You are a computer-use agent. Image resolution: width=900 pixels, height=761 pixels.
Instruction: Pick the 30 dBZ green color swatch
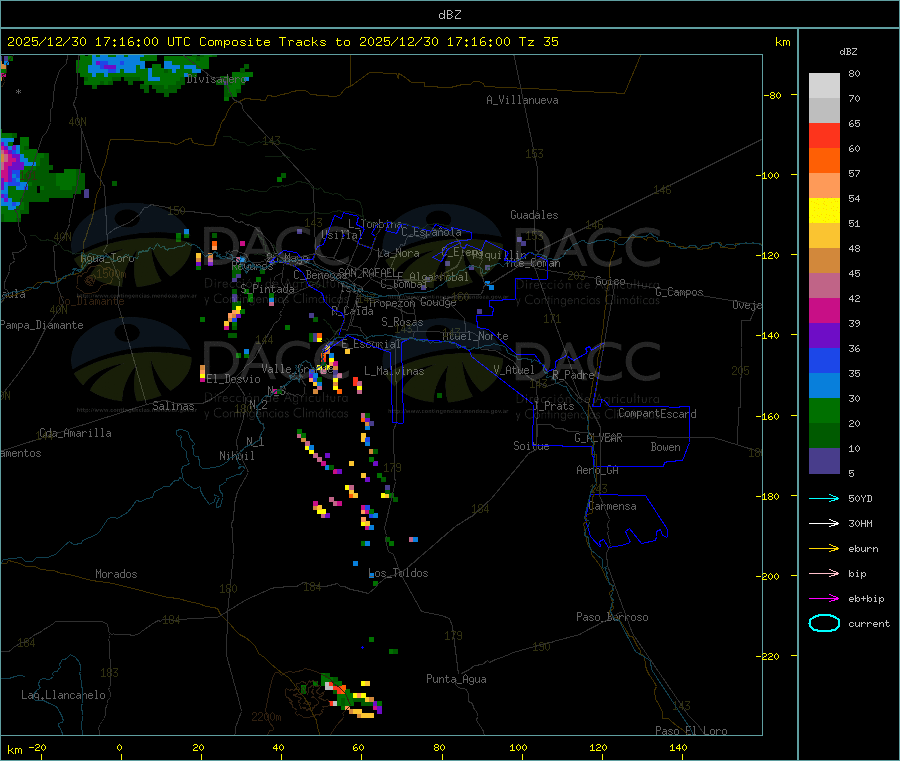(824, 410)
